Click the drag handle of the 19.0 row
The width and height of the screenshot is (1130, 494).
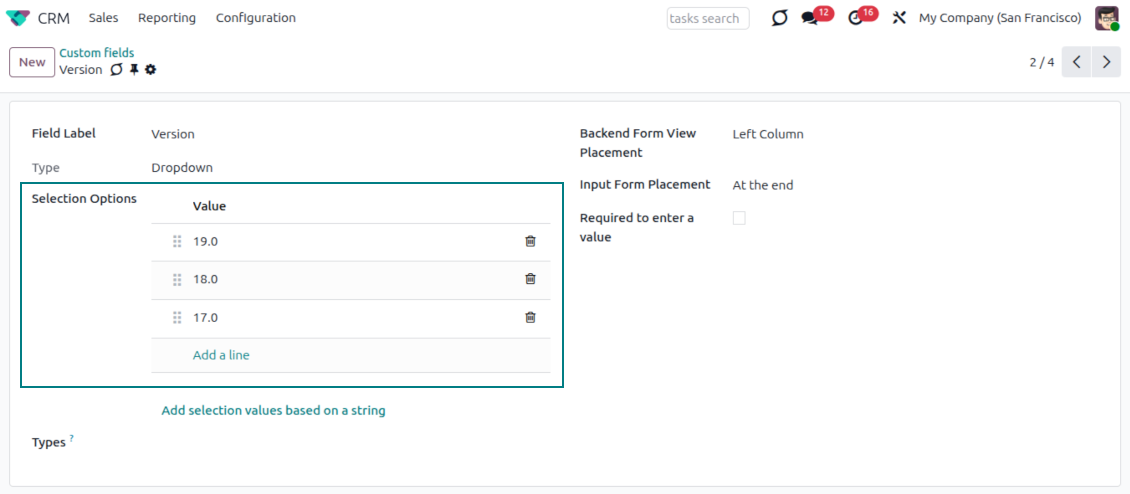tap(177, 241)
